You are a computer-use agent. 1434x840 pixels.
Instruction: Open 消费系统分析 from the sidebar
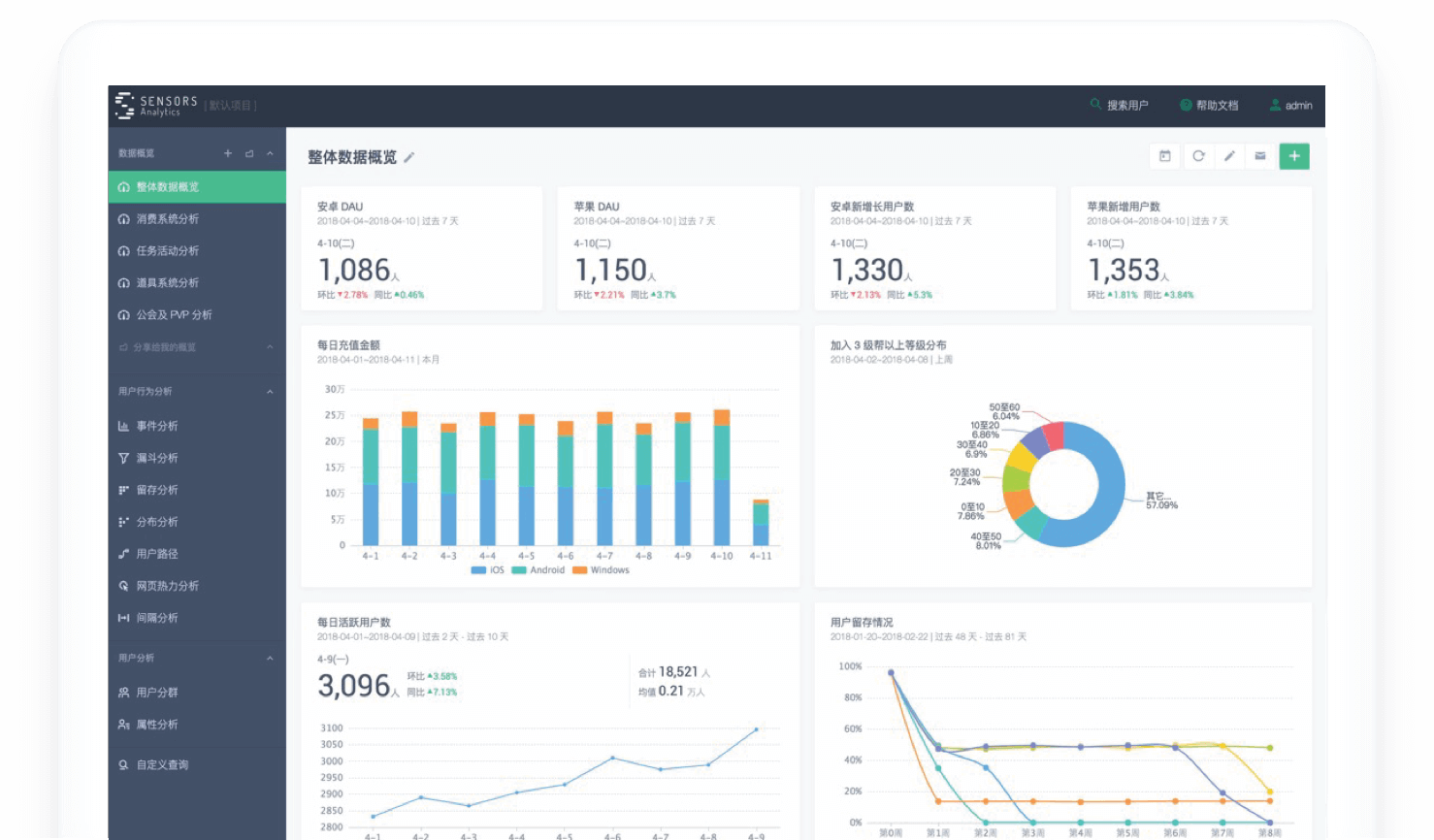pos(169,218)
